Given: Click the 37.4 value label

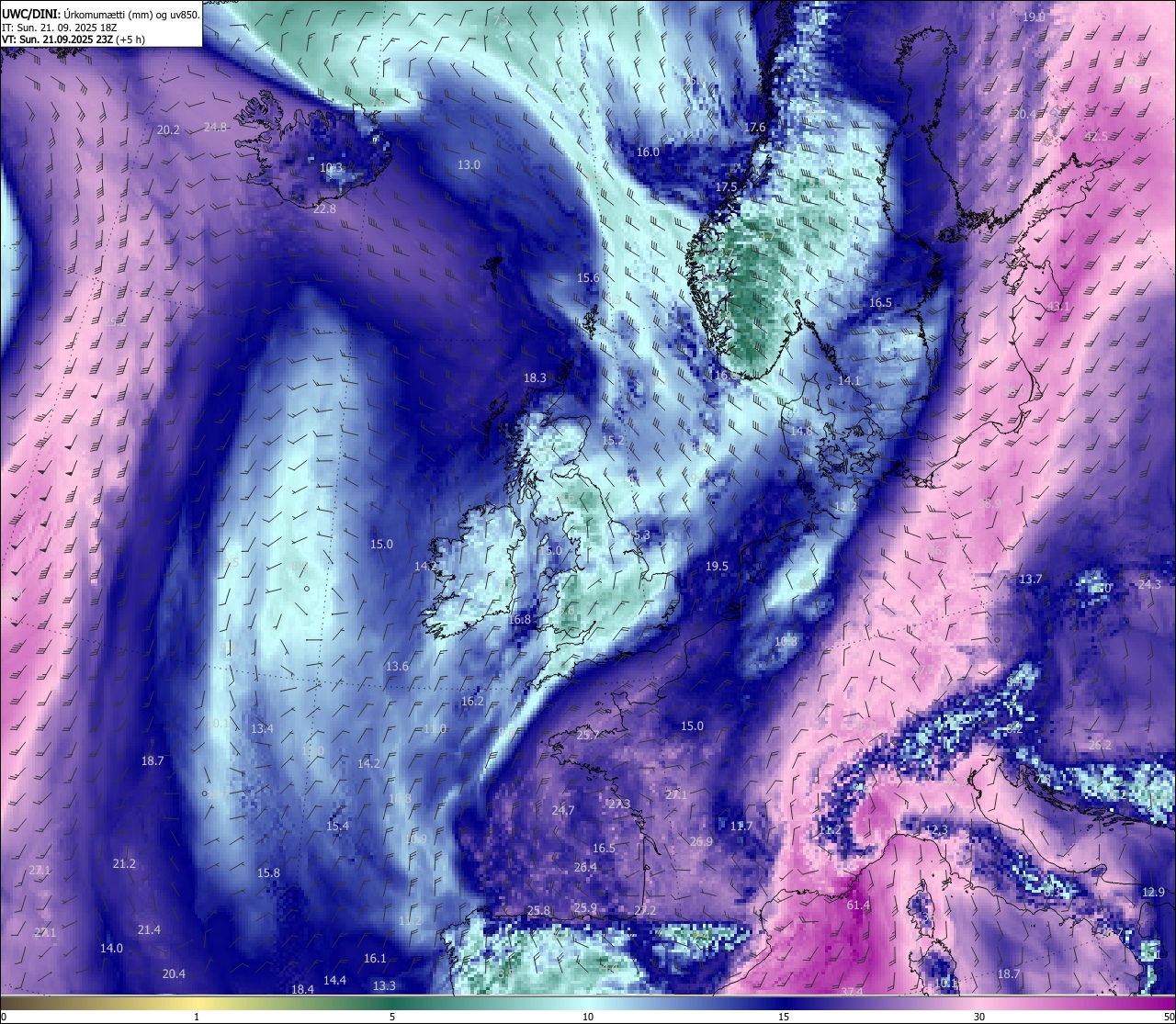Looking at the screenshot, I should (852, 992).
